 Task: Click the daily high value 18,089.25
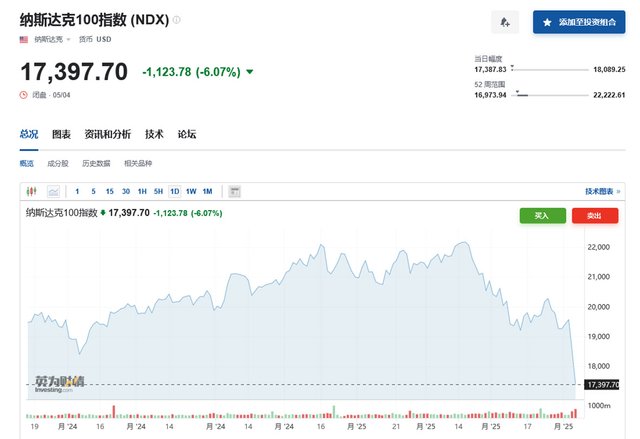pyautogui.click(x=609, y=69)
